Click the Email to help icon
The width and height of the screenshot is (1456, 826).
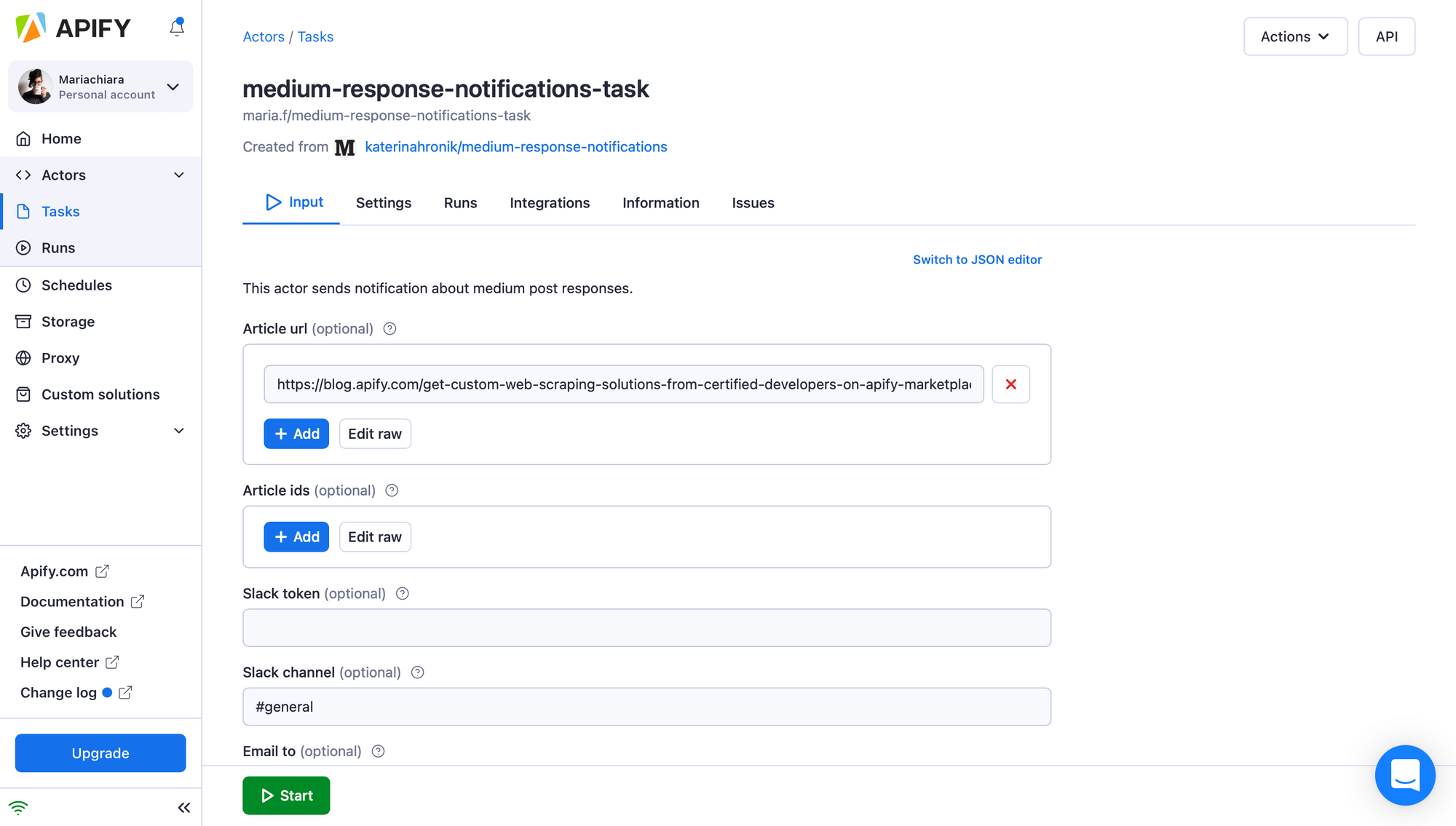378,751
